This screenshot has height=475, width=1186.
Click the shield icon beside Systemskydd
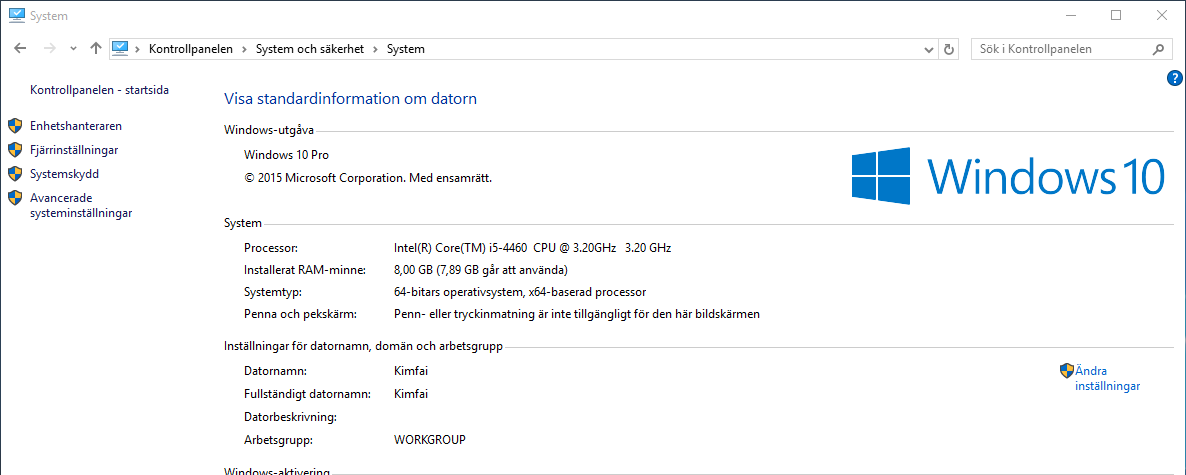[x=14, y=174]
